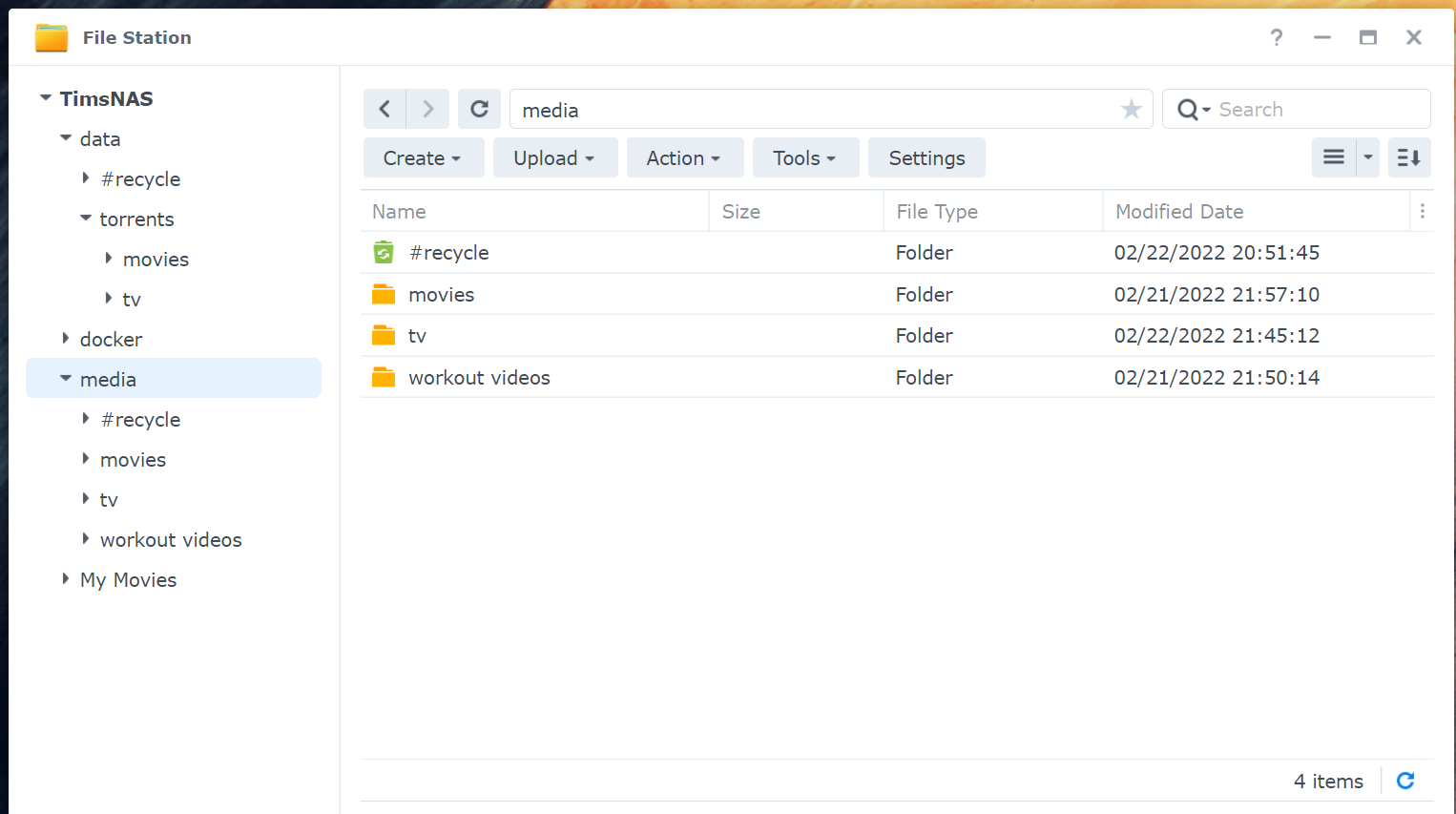The width and height of the screenshot is (1456, 814).
Task: Navigate back with the left arrow icon
Action: point(385,108)
